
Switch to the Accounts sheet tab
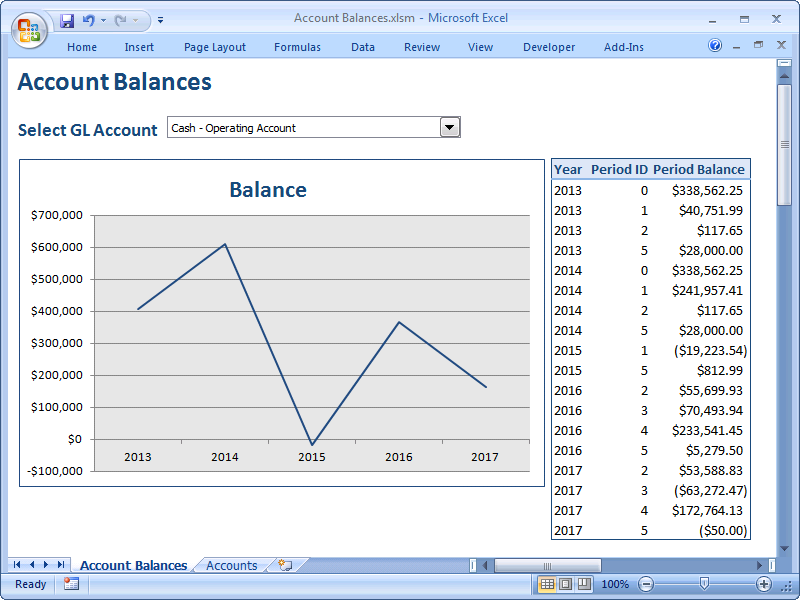(231, 565)
